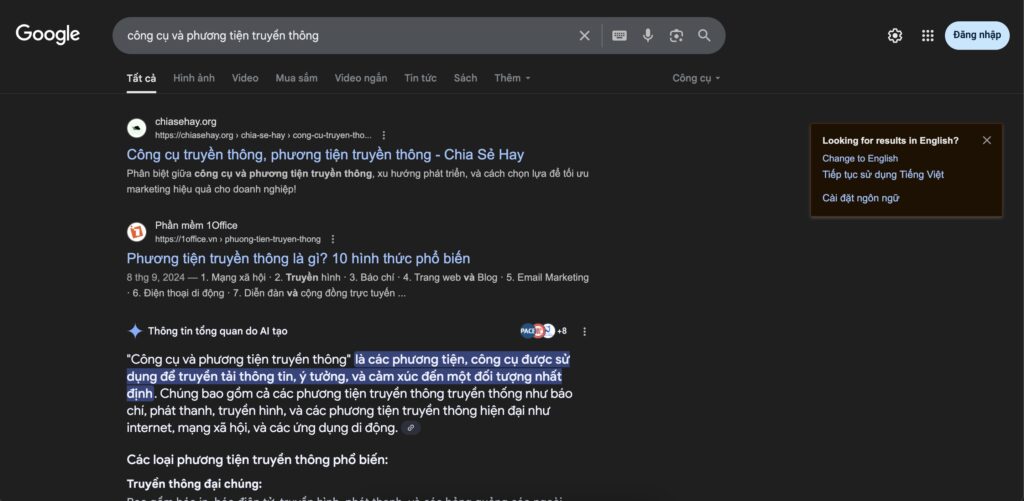Open AI overview three-dot menu
Image resolution: width=1024 pixels, height=501 pixels.
(x=584, y=331)
